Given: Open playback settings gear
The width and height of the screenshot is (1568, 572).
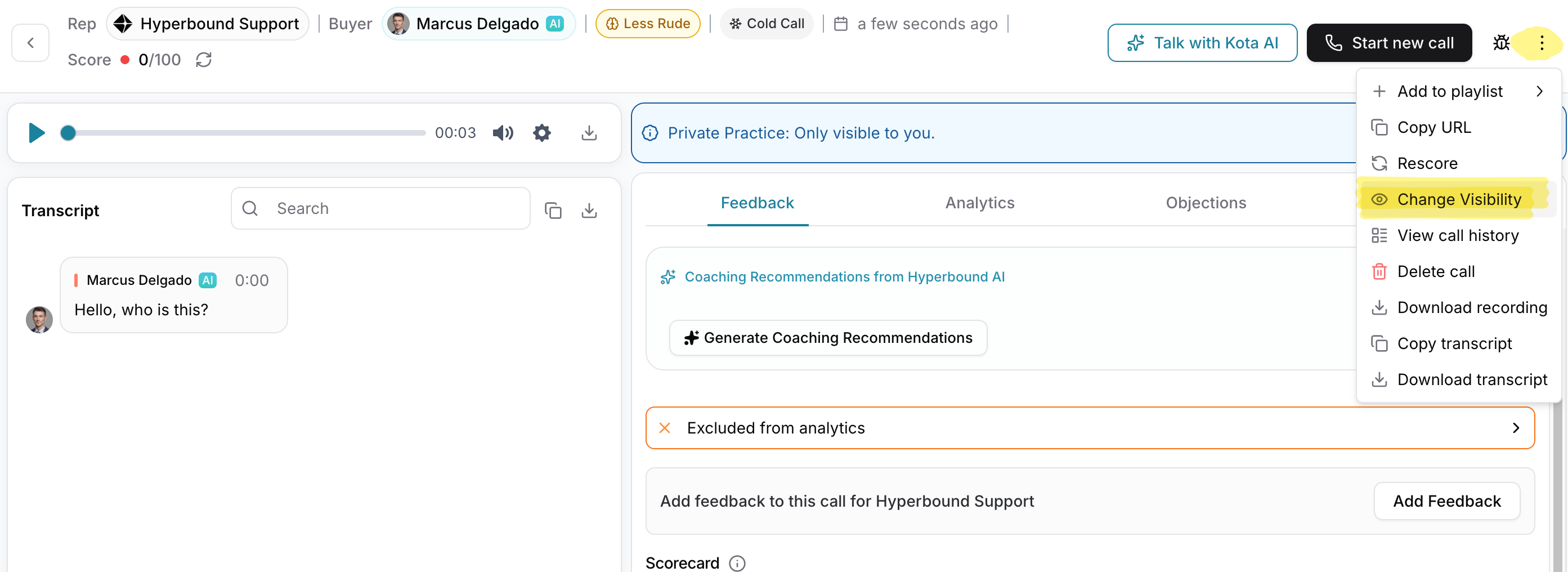Looking at the screenshot, I should click(542, 133).
